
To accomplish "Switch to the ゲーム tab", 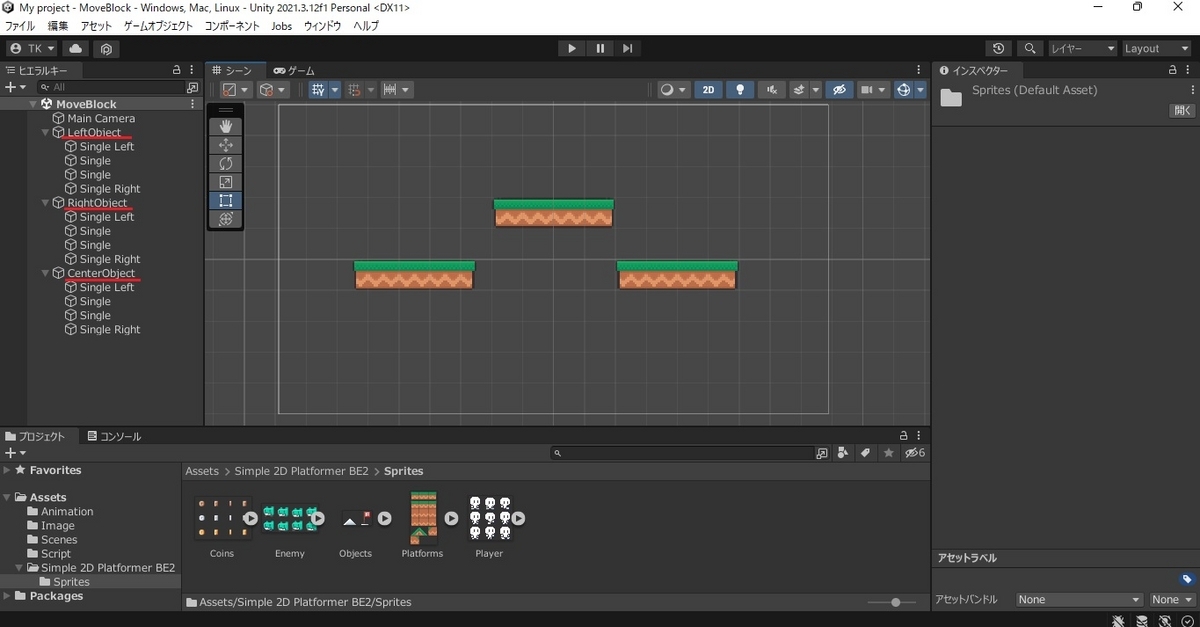I will click(294, 70).
